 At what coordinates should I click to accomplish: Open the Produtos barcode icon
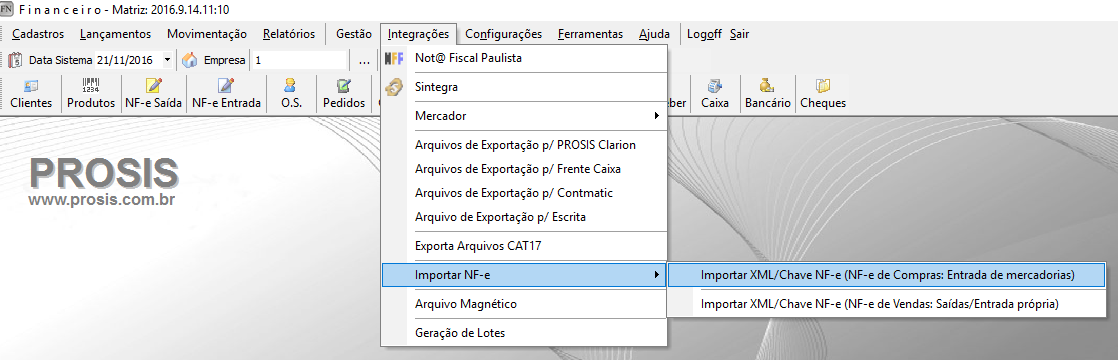tap(91, 94)
